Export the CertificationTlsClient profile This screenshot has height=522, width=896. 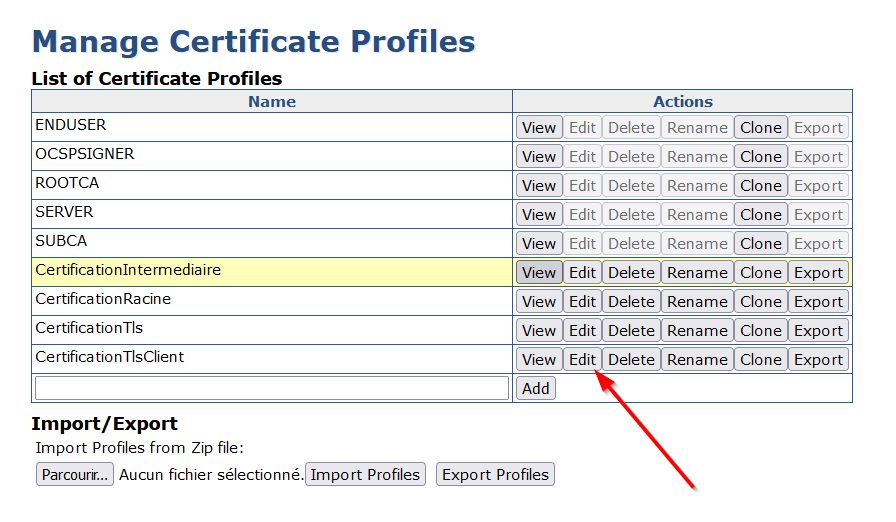coord(818,359)
